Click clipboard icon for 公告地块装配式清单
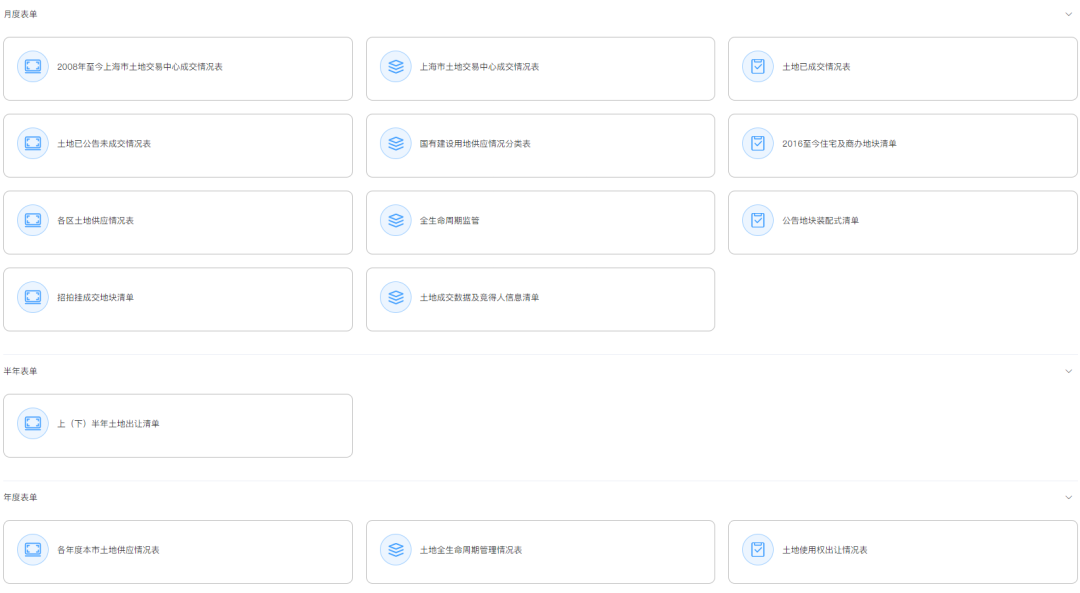This screenshot has height=593, width=1080. point(758,220)
